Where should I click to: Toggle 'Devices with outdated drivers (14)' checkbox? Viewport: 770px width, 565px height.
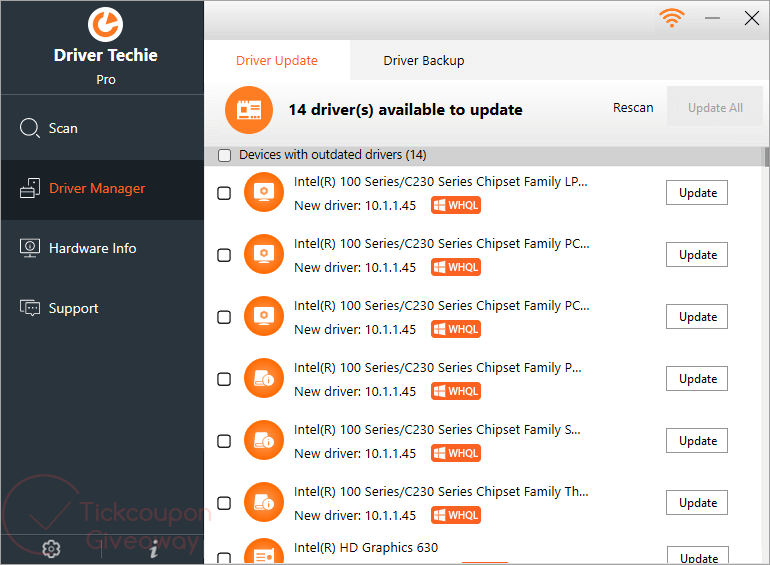[x=224, y=155]
